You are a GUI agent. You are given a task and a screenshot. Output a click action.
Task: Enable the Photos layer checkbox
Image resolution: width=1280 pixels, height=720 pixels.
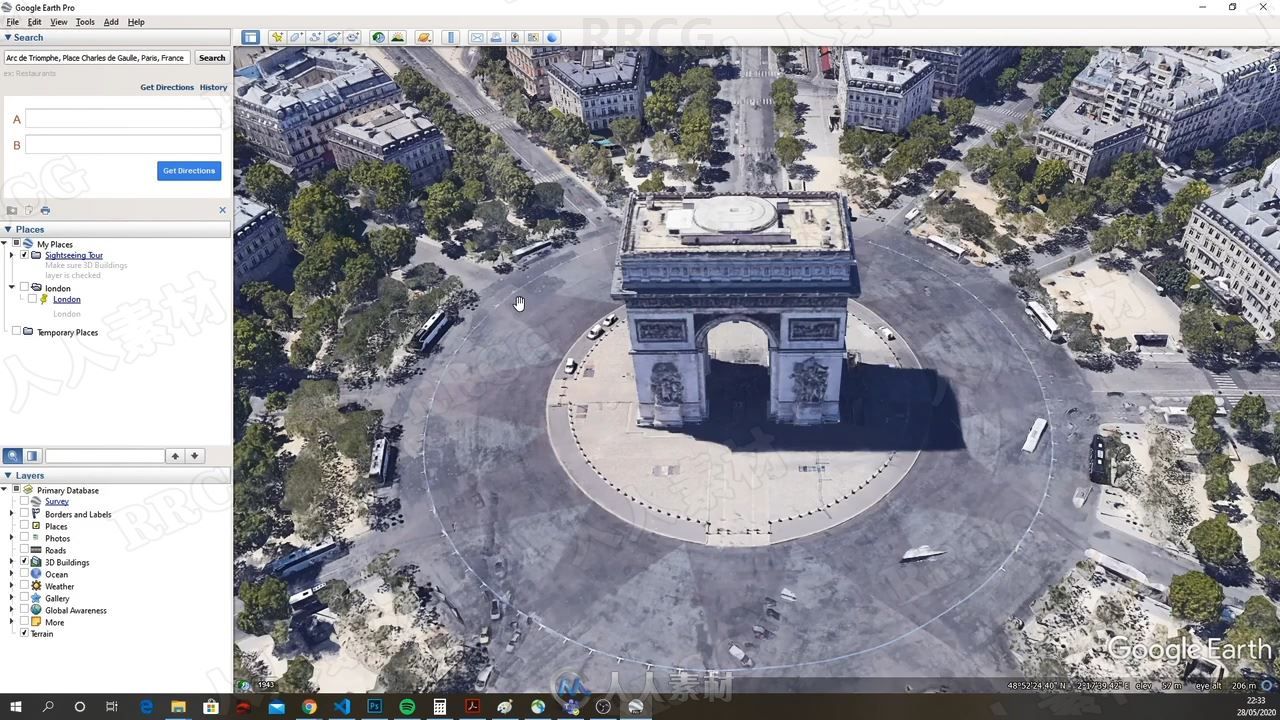(x=24, y=538)
